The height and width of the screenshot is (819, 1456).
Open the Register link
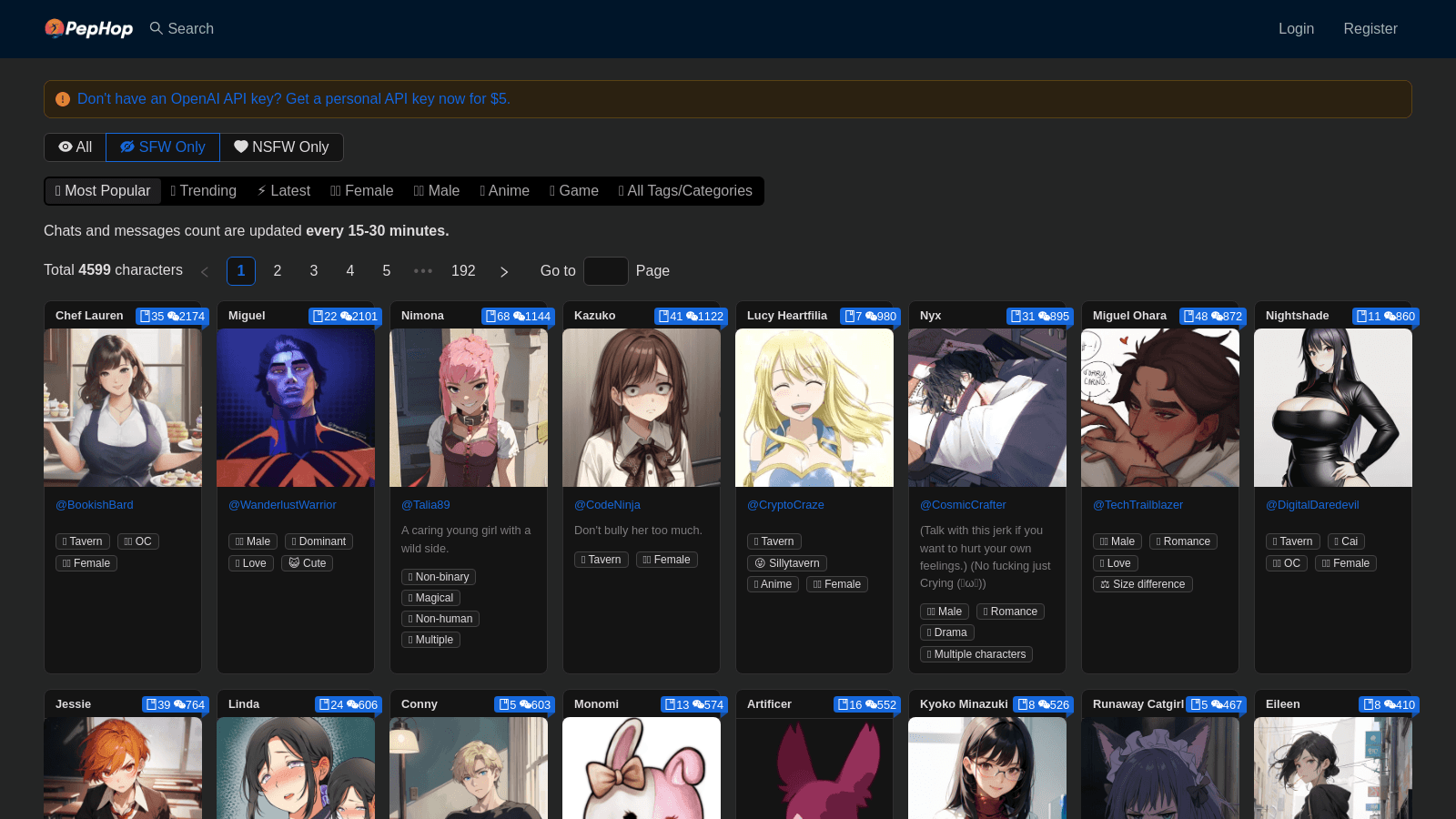1370,29
